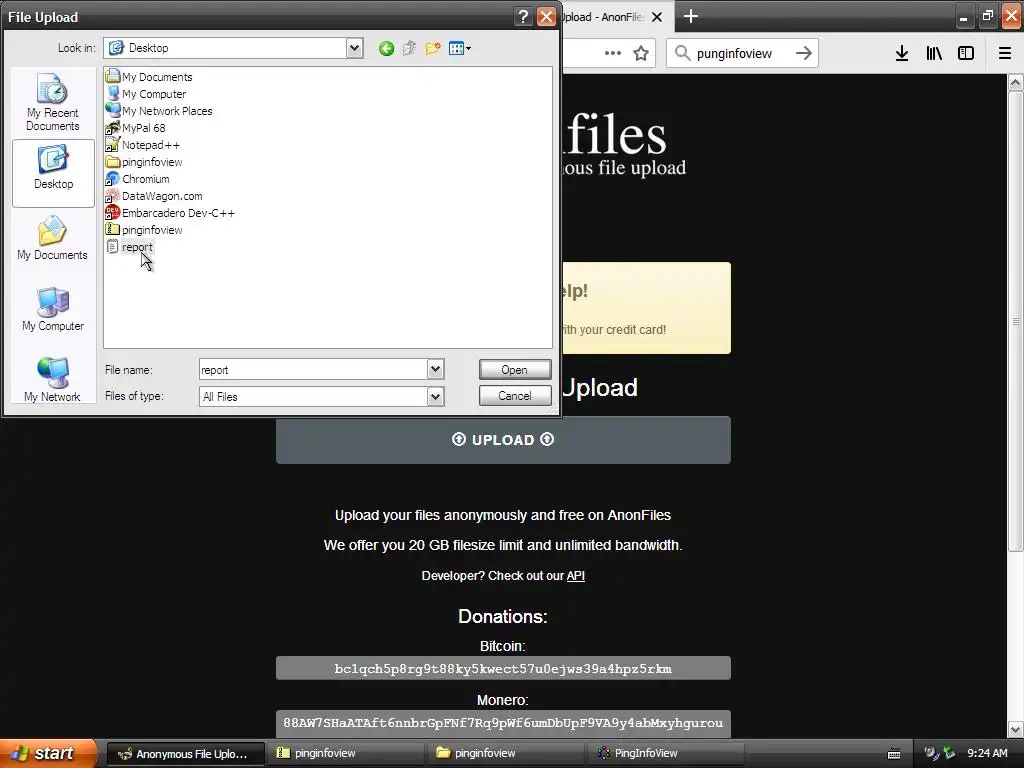Click the Bitcoin donation address
This screenshot has height=768, width=1024.
[503, 669]
